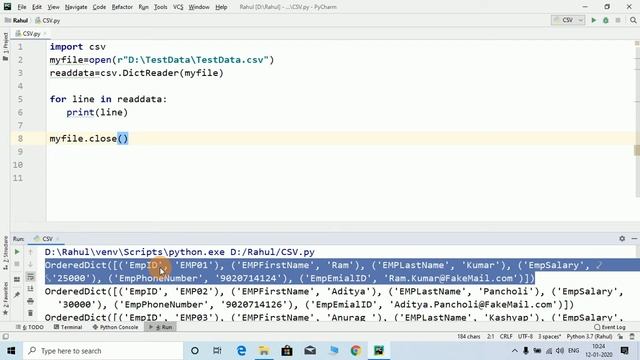Viewport: 640px width, 360px height.
Task: Click the lock icon in the status bar
Action: pos(620,337)
